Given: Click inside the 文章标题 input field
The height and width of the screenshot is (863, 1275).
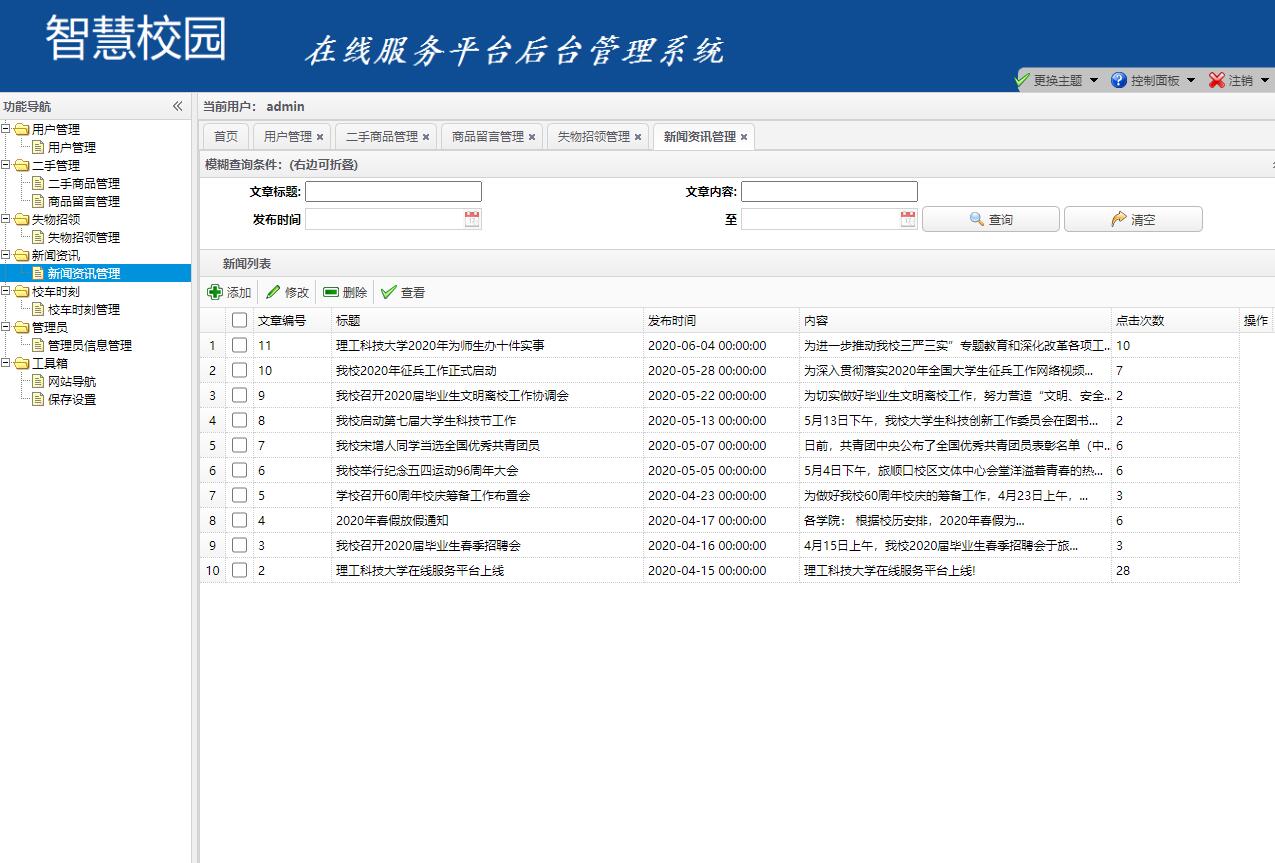Looking at the screenshot, I should coord(392,190).
